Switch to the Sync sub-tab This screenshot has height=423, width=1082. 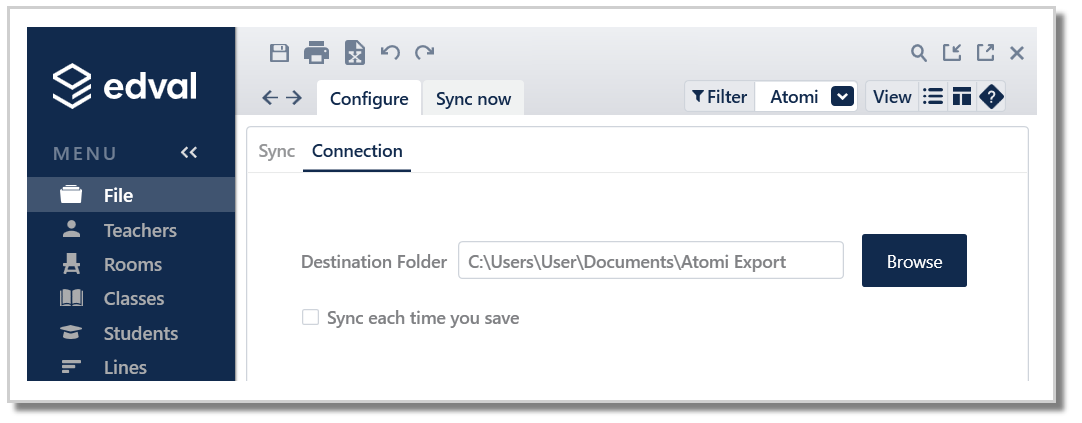277,151
